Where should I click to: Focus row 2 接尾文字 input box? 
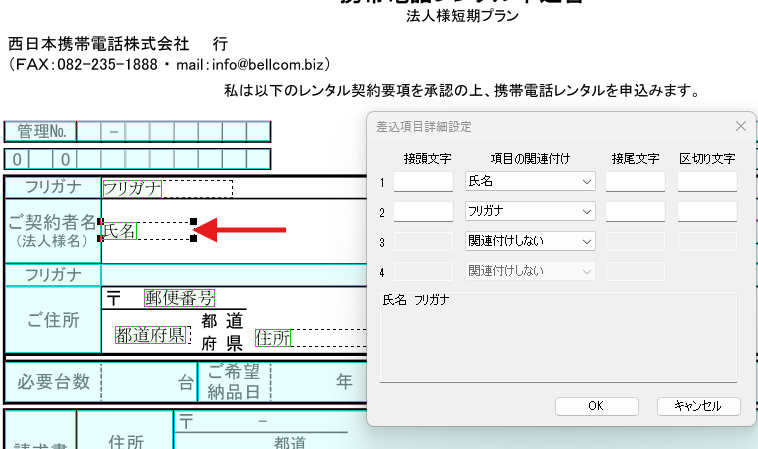[x=635, y=212]
